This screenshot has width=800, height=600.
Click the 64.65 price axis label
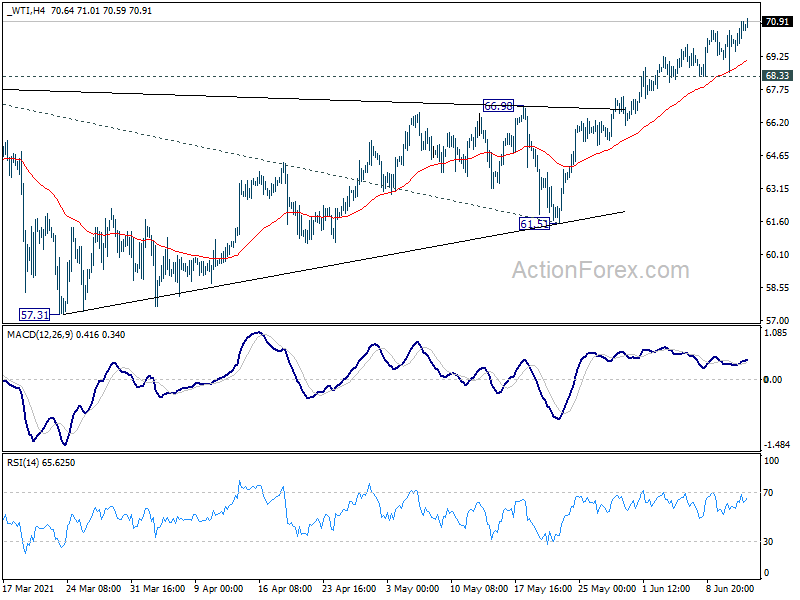coord(777,156)
